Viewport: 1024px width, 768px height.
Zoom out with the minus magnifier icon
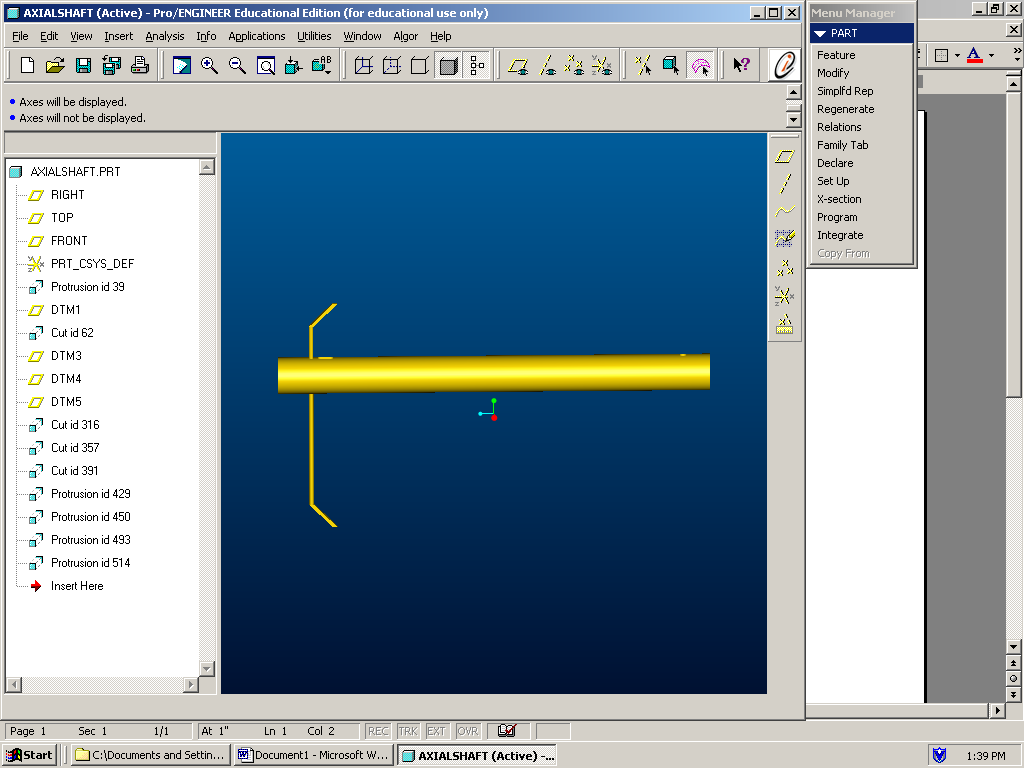pos(238,65)
